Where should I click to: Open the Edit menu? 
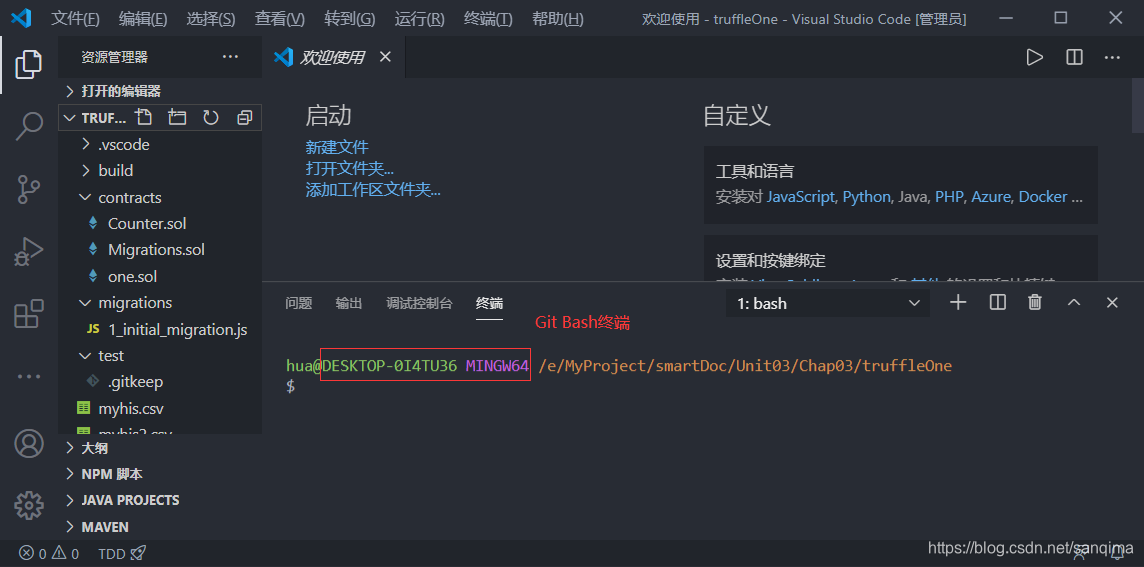tap(142, 19)
